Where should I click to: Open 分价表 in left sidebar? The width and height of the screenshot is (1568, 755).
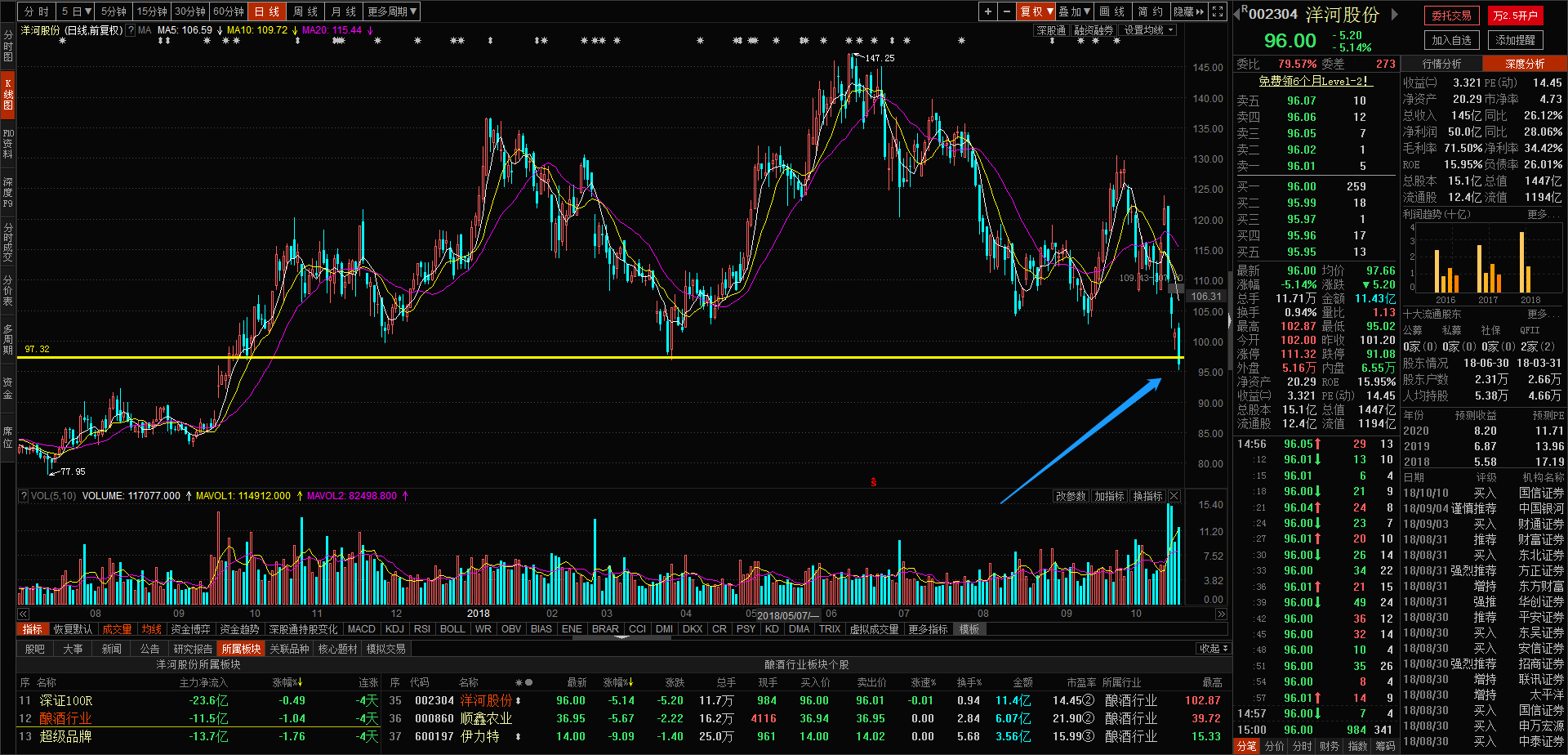pyautogui.click(x=7, y=290)
